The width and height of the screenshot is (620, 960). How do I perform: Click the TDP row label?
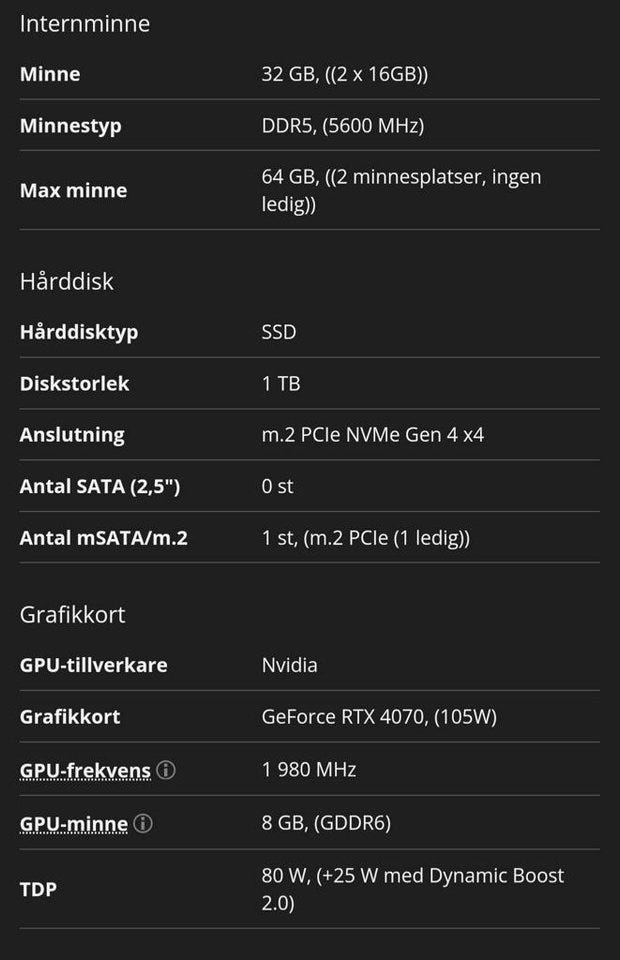click(x=38, y=888)
